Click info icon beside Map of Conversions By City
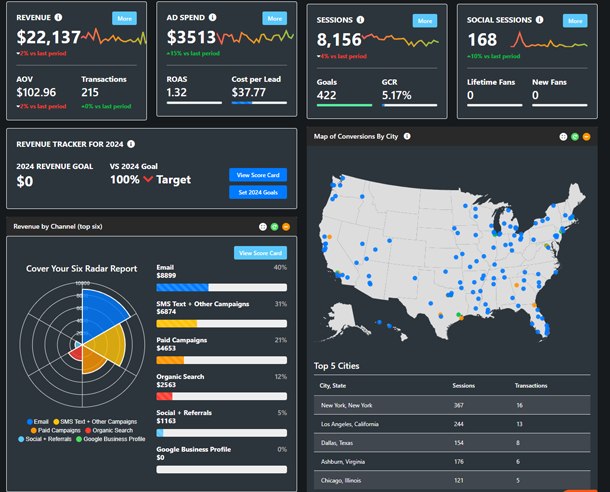The height and width of the screenshot is (492, 610). 407,136
